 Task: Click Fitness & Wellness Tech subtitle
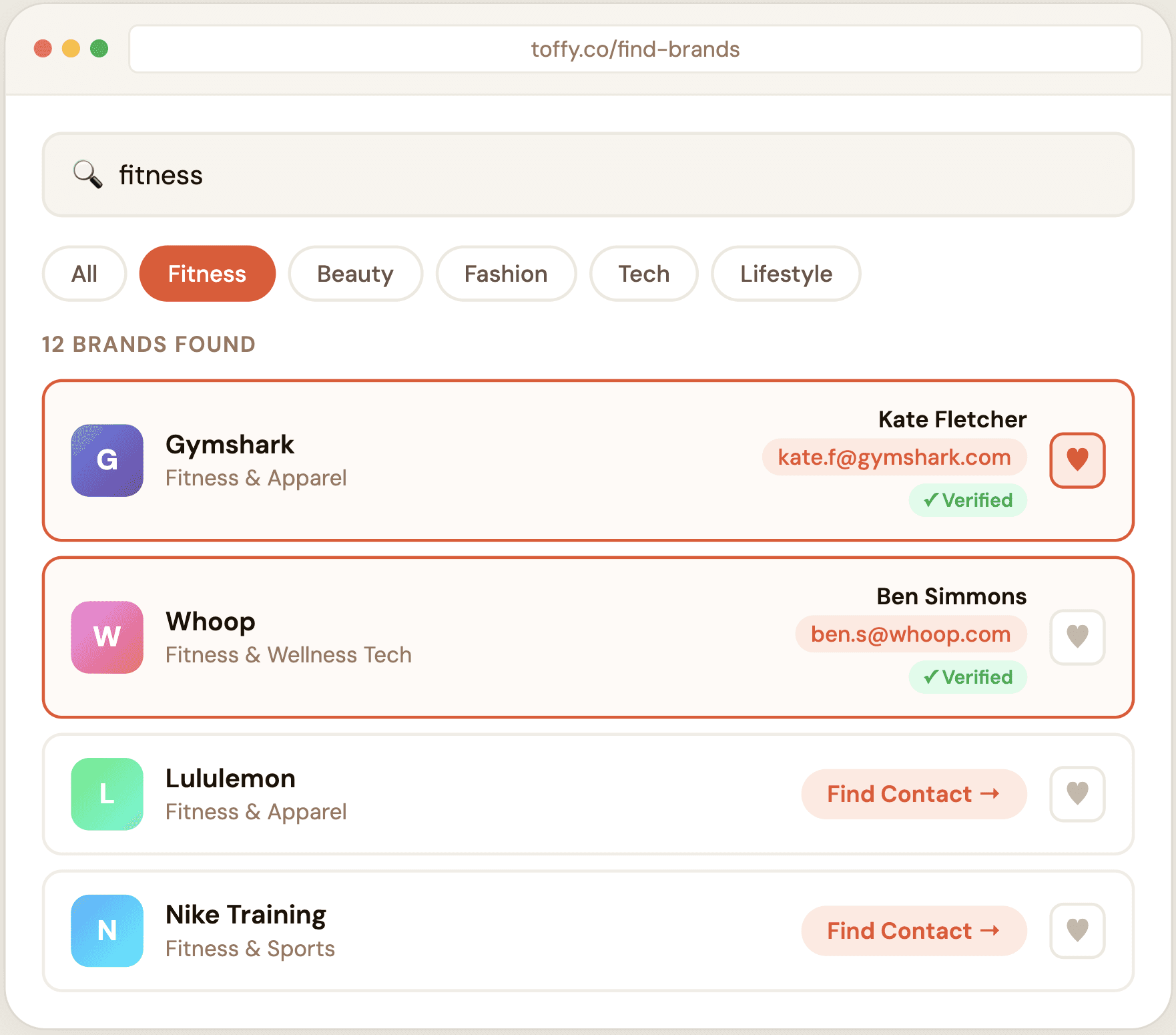[x=288, y=655]
